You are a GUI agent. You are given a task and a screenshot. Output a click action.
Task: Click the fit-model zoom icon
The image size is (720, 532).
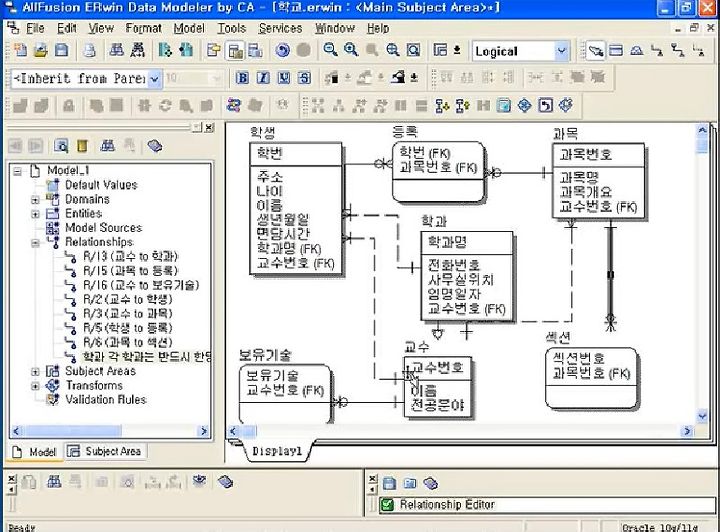413,50
